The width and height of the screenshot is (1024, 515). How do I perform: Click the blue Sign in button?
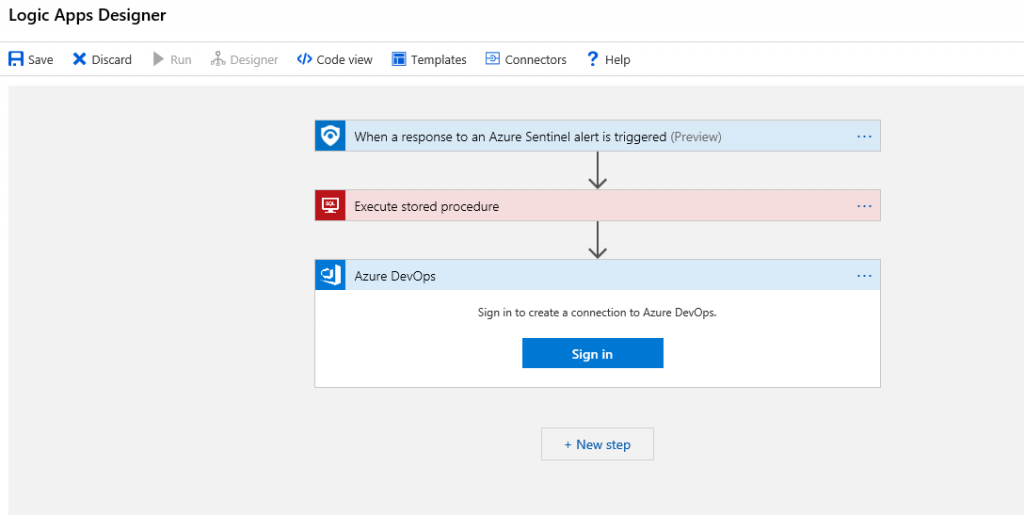click(x=592, y=354)
